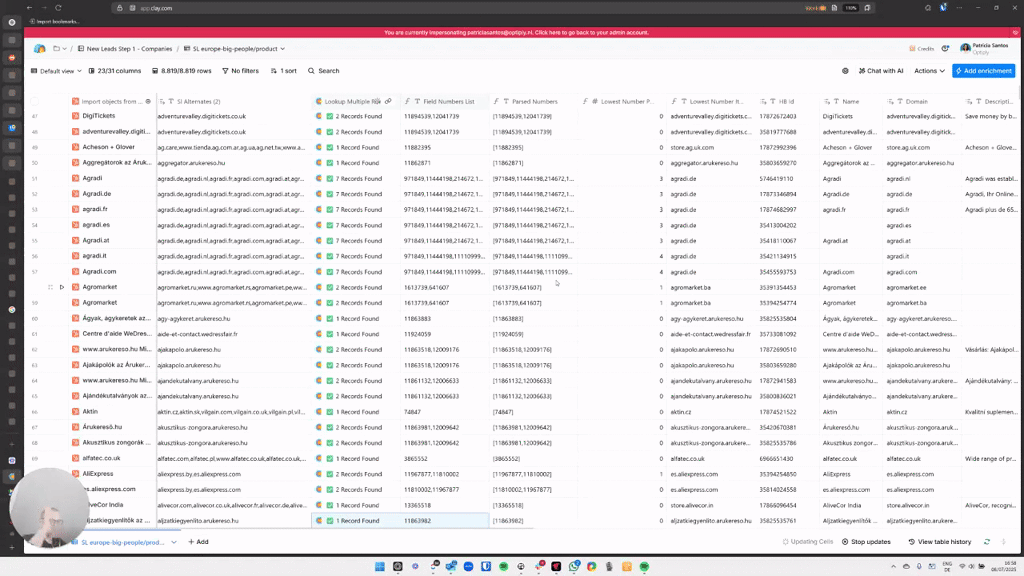Toggle the checkbox in the DigiTickets lookup cell

coord(330,116)
